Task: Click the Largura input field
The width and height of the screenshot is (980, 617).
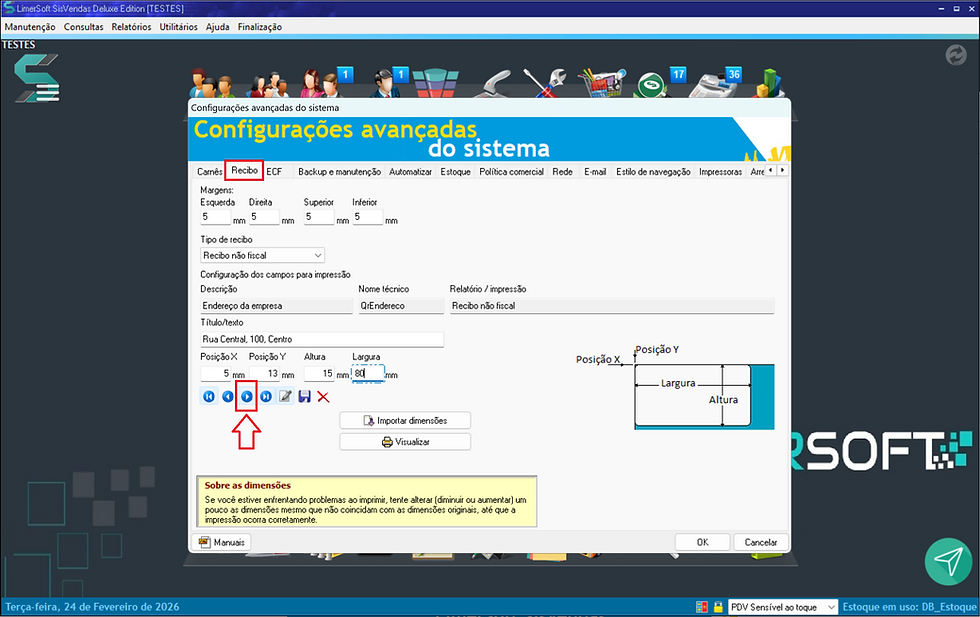Action: (x=368, y=373)
